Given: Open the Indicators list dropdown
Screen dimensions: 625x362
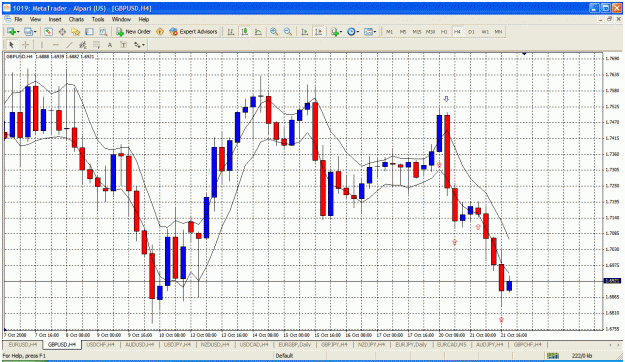Looking at the screenshot, I should 336,32.
